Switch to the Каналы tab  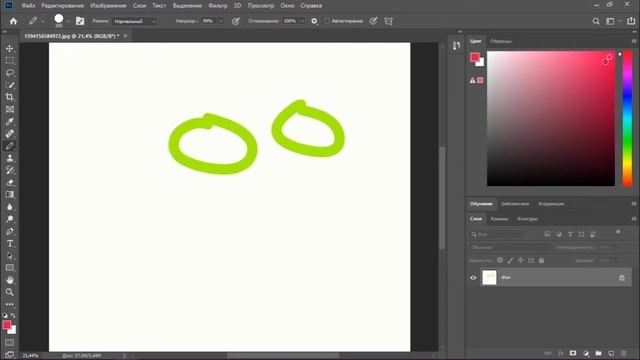point(499,219)
